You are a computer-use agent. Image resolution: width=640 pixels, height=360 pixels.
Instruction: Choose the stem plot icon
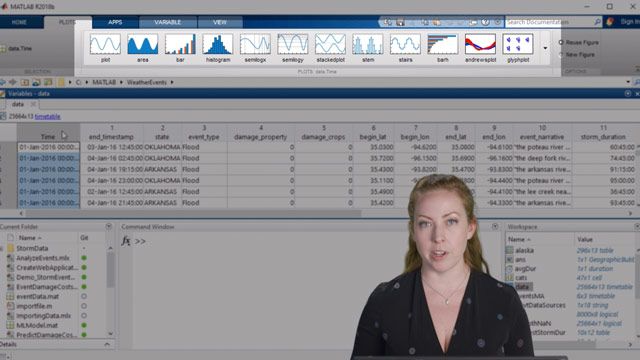(368, 47)
